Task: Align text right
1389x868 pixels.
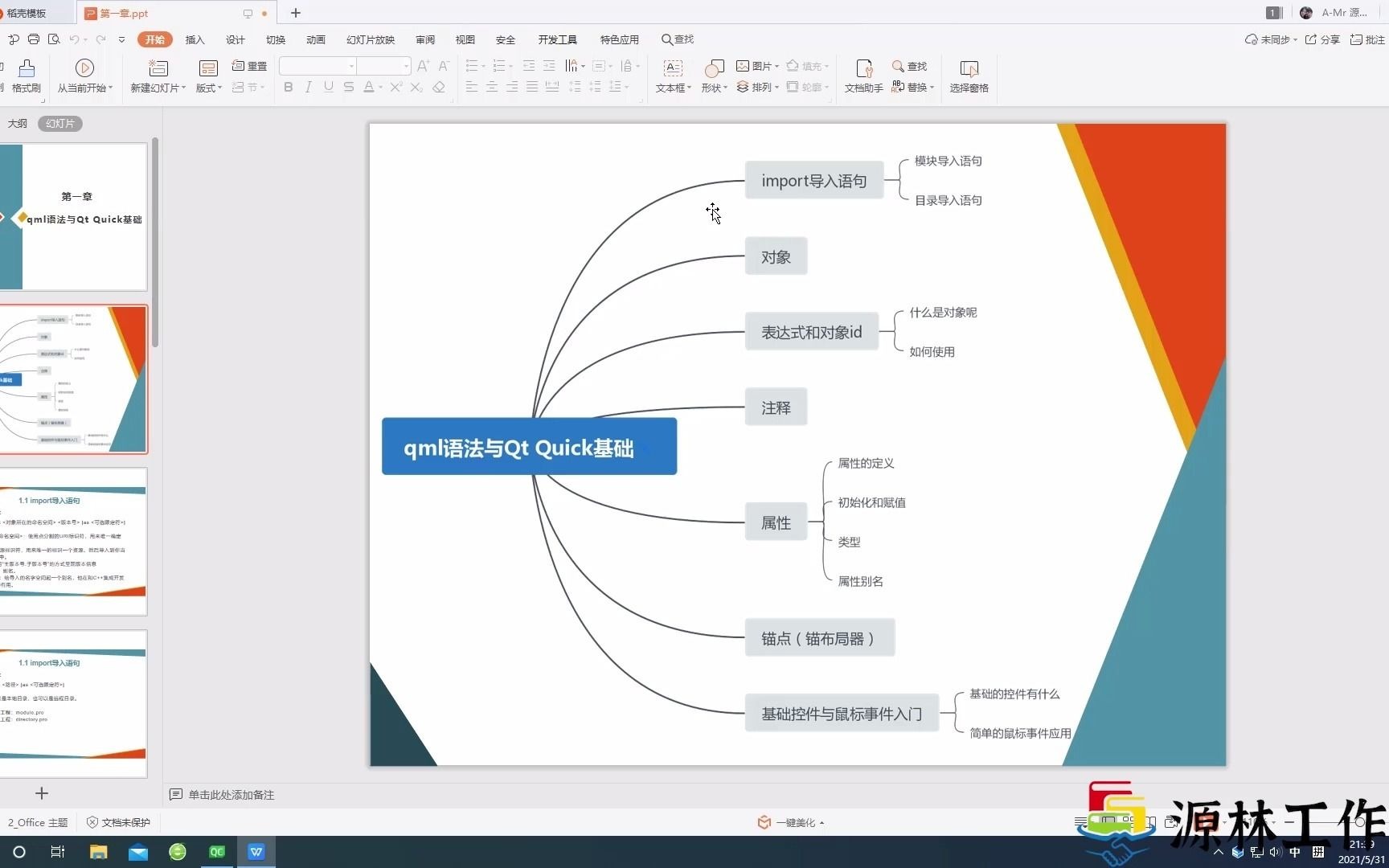Action: 512,87
